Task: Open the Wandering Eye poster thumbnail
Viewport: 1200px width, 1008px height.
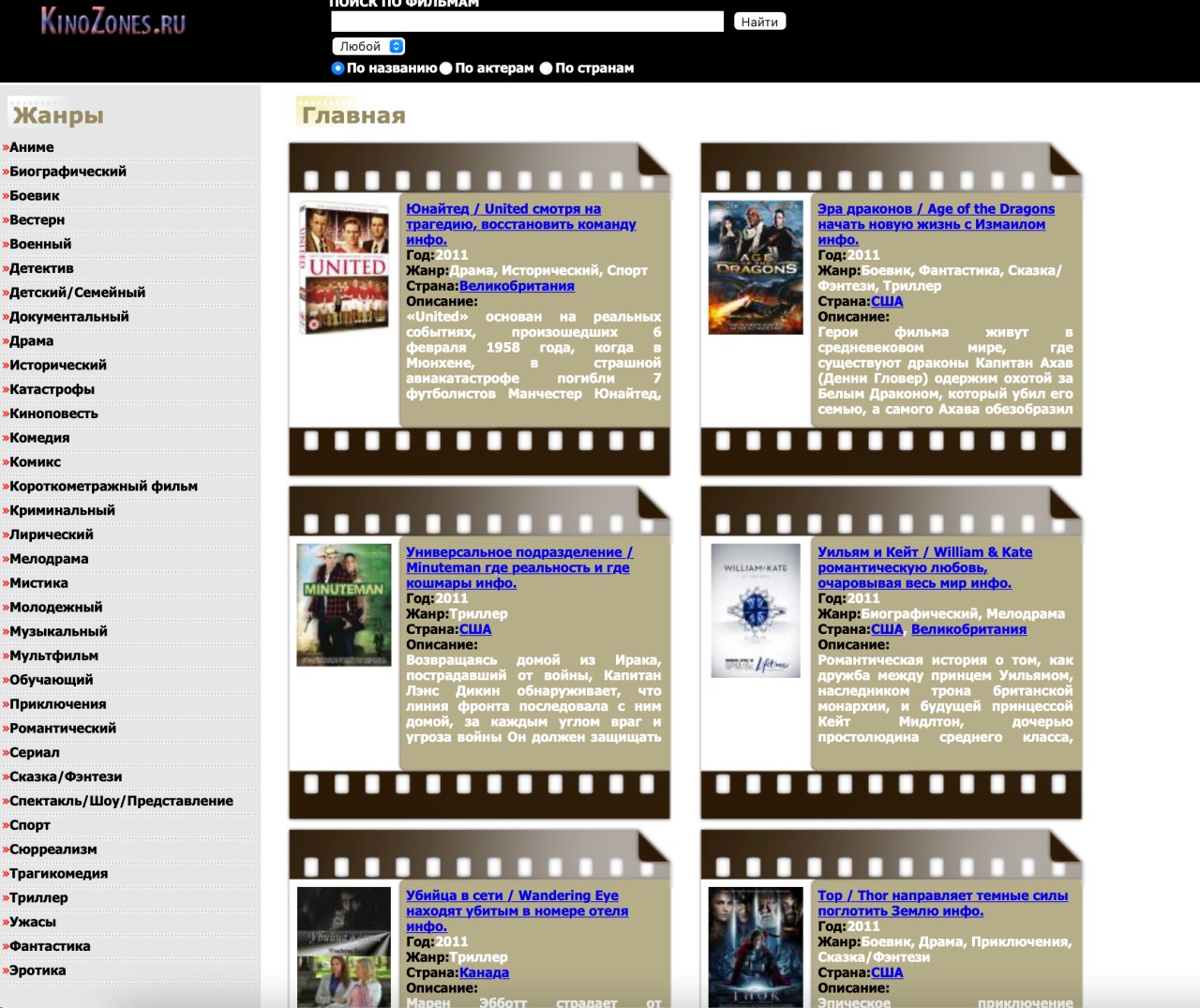Action: [344, 947]
